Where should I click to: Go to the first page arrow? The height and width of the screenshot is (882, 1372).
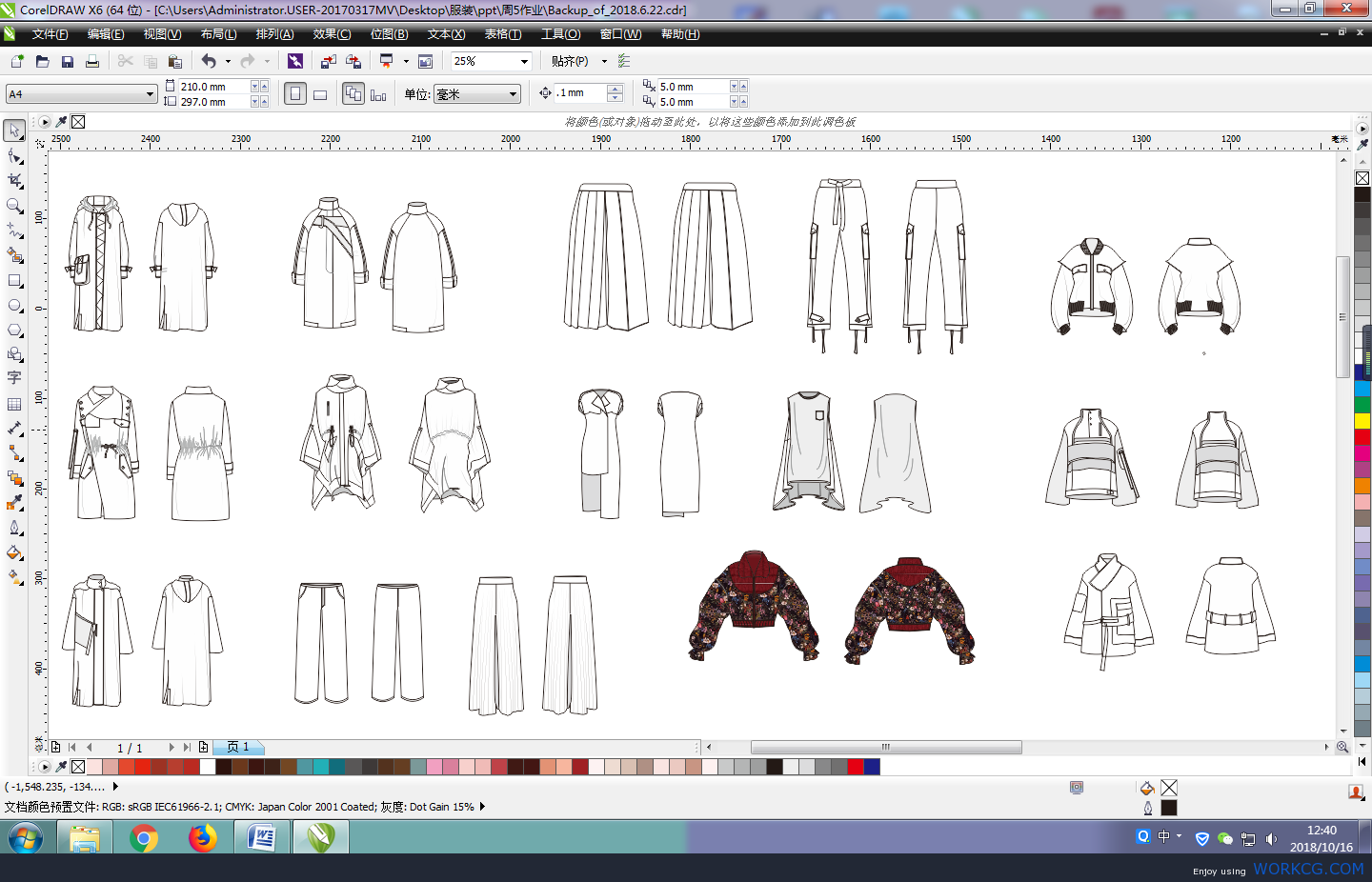click(x=72, y=748)
